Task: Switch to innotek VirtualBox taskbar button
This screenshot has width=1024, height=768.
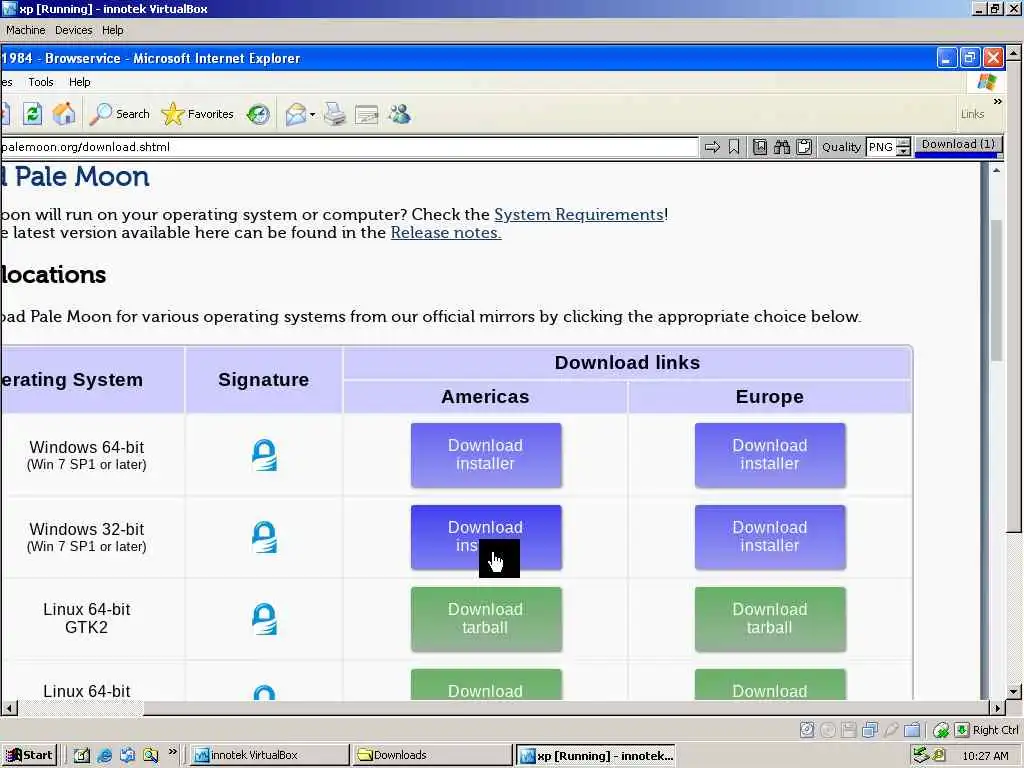Action: [269, 755]
